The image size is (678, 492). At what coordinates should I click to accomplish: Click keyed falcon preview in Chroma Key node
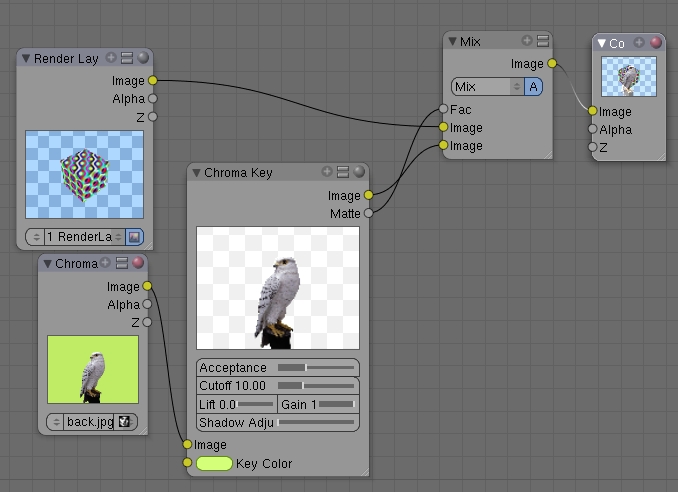pyautogui.click(x=278, y=288)
